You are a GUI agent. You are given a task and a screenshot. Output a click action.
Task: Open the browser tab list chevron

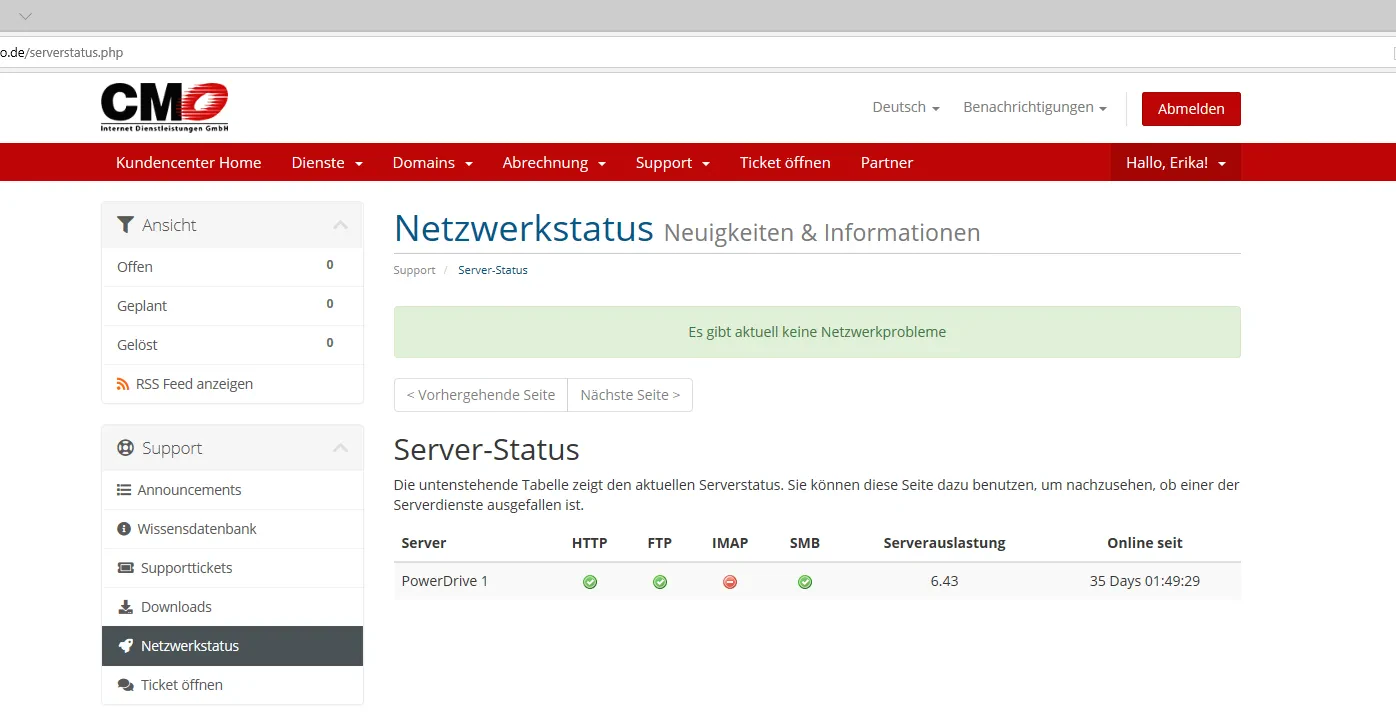[x=25, y=16]
